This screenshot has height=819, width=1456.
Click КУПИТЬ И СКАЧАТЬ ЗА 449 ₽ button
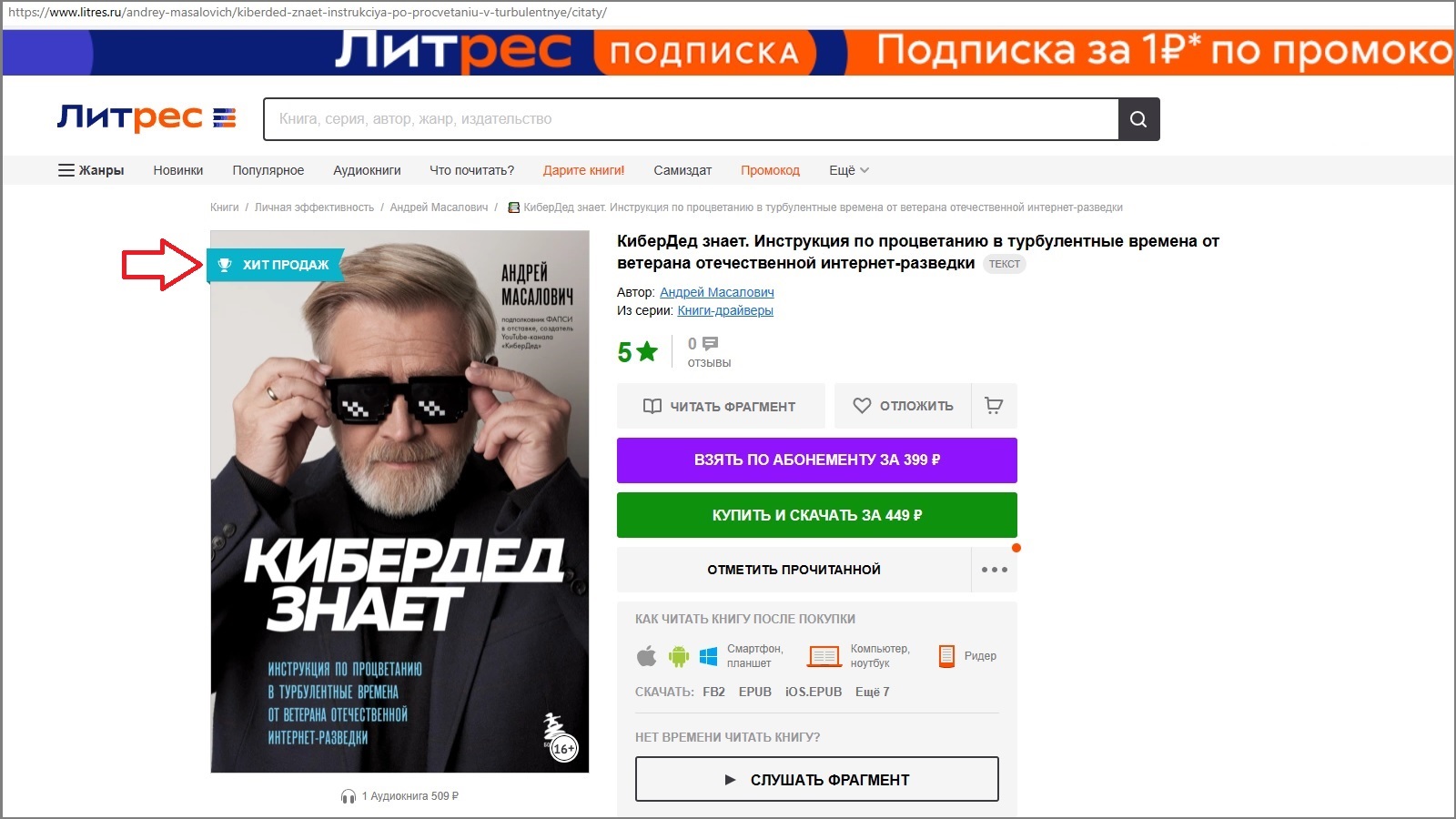[817, 515]
